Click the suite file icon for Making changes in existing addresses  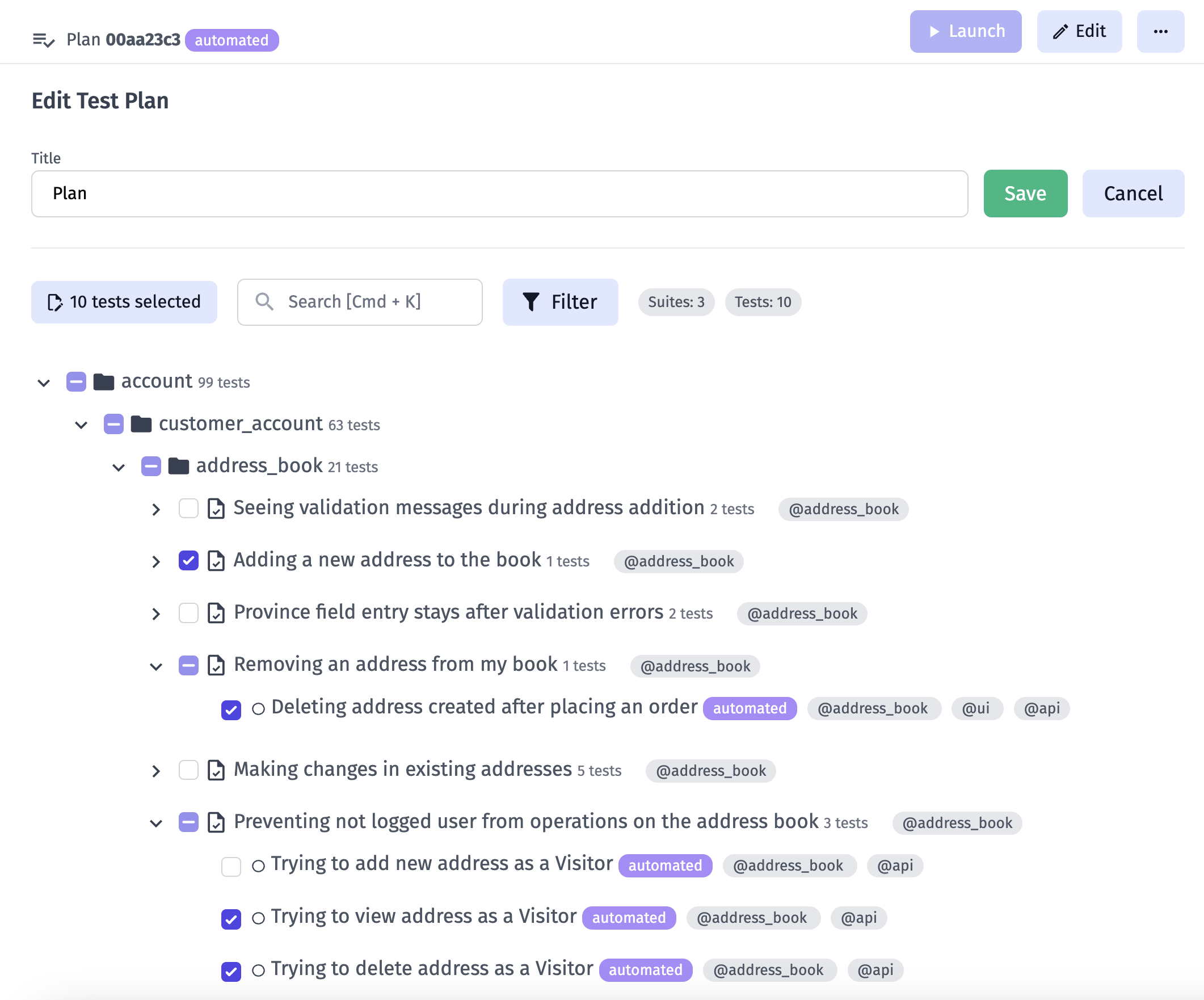pyautogui.click(x=216, y=770)
